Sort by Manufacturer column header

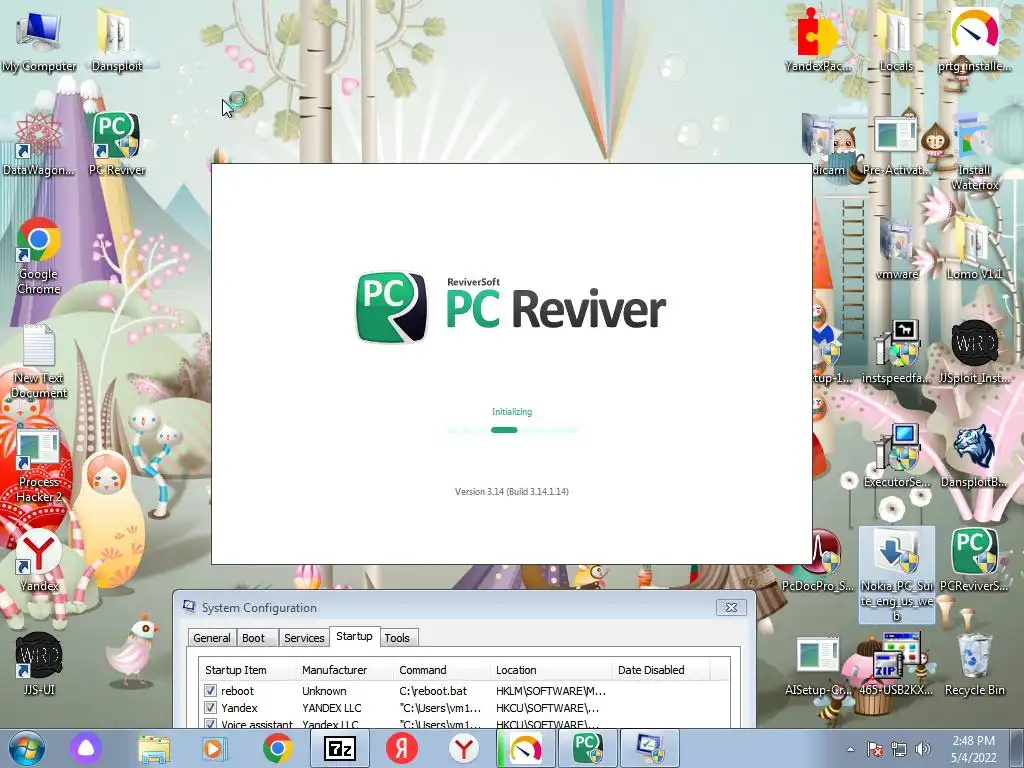pos(345,670)
